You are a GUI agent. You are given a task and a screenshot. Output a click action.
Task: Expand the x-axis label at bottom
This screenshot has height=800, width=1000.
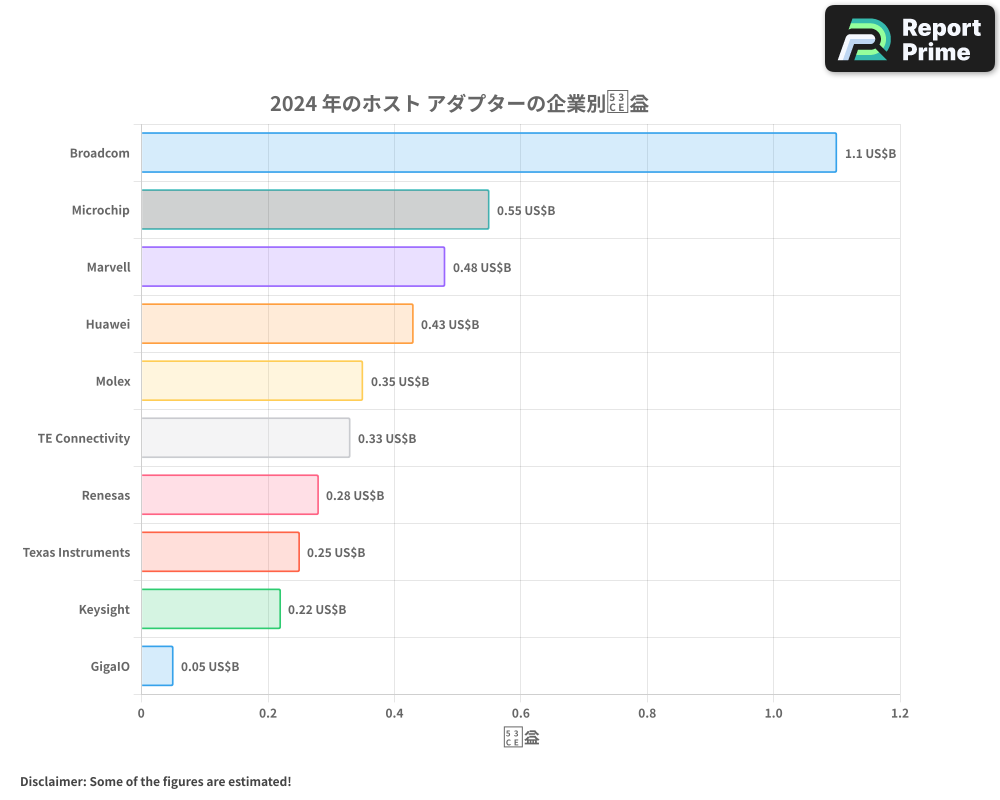pyautogui.click(x=521, y=736)
